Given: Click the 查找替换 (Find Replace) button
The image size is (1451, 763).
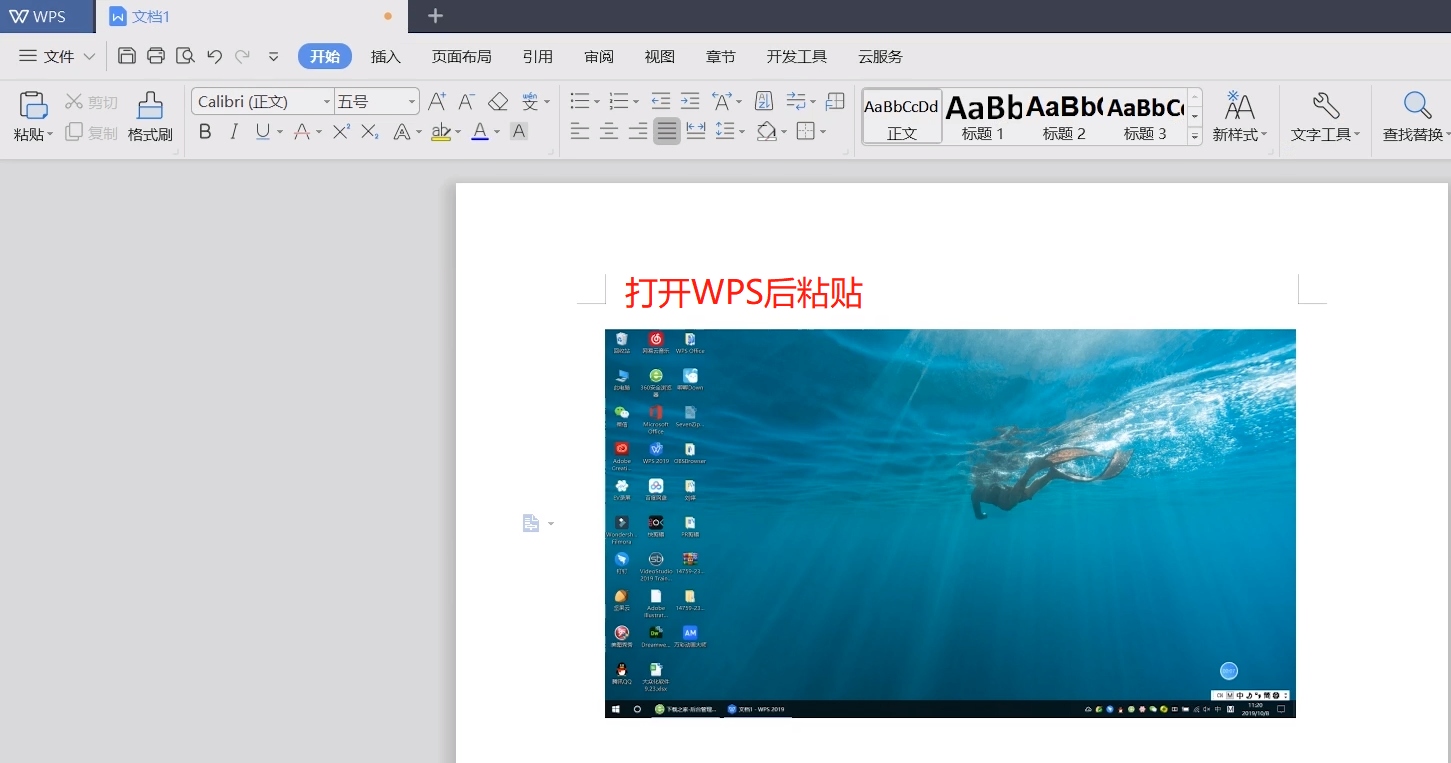Looking at the screenshot, I should (1415, 117).
